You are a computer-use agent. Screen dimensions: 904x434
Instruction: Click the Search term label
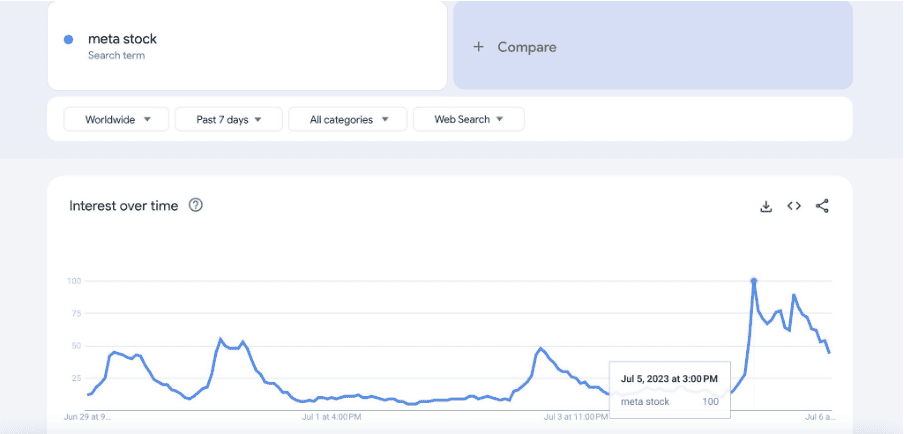click(116, 56)
